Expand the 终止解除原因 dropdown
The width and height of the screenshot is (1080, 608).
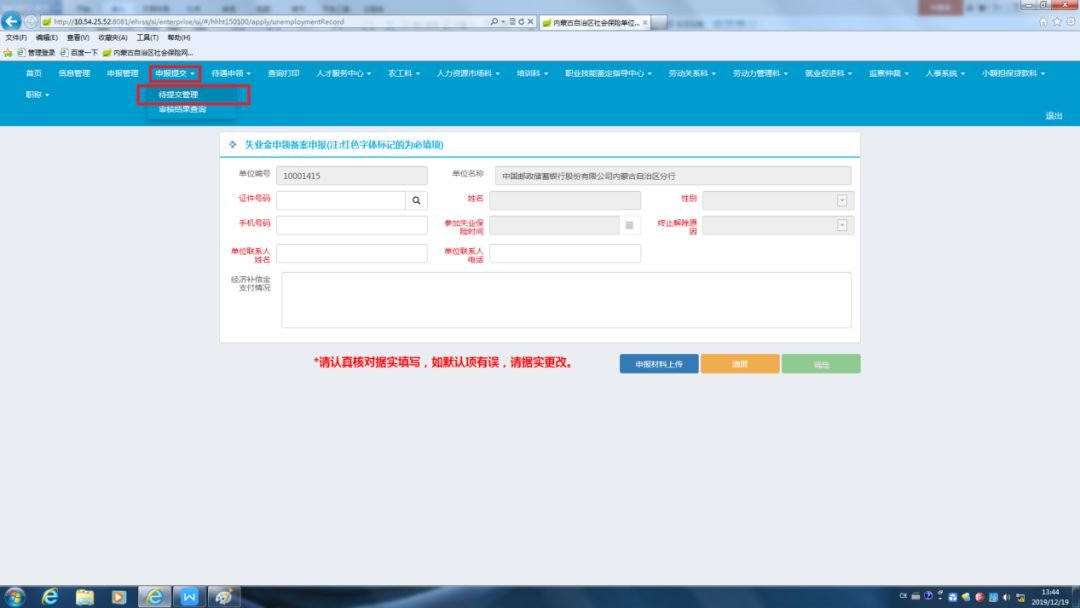[841, 225]
